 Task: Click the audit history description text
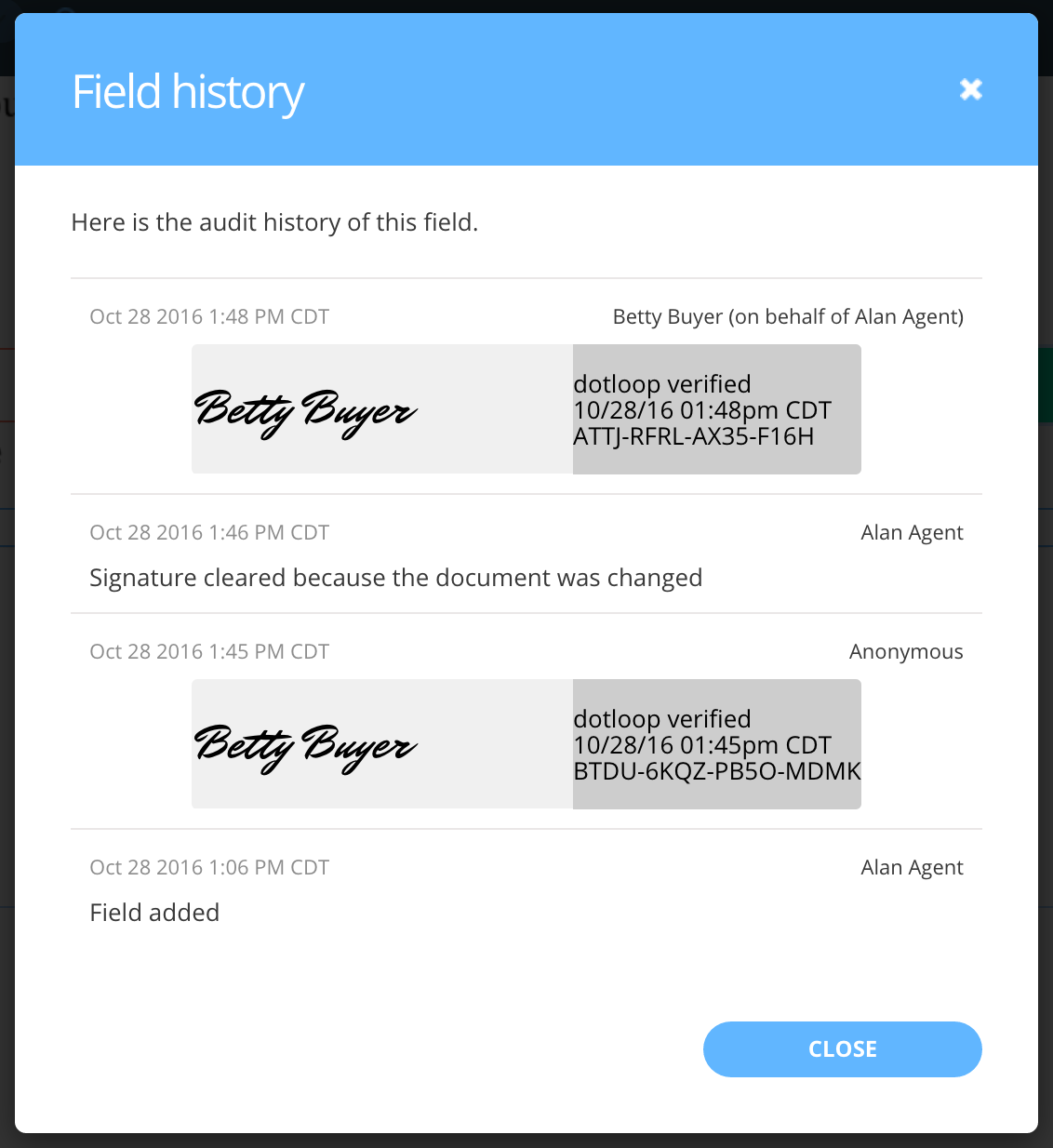[274, 222]
